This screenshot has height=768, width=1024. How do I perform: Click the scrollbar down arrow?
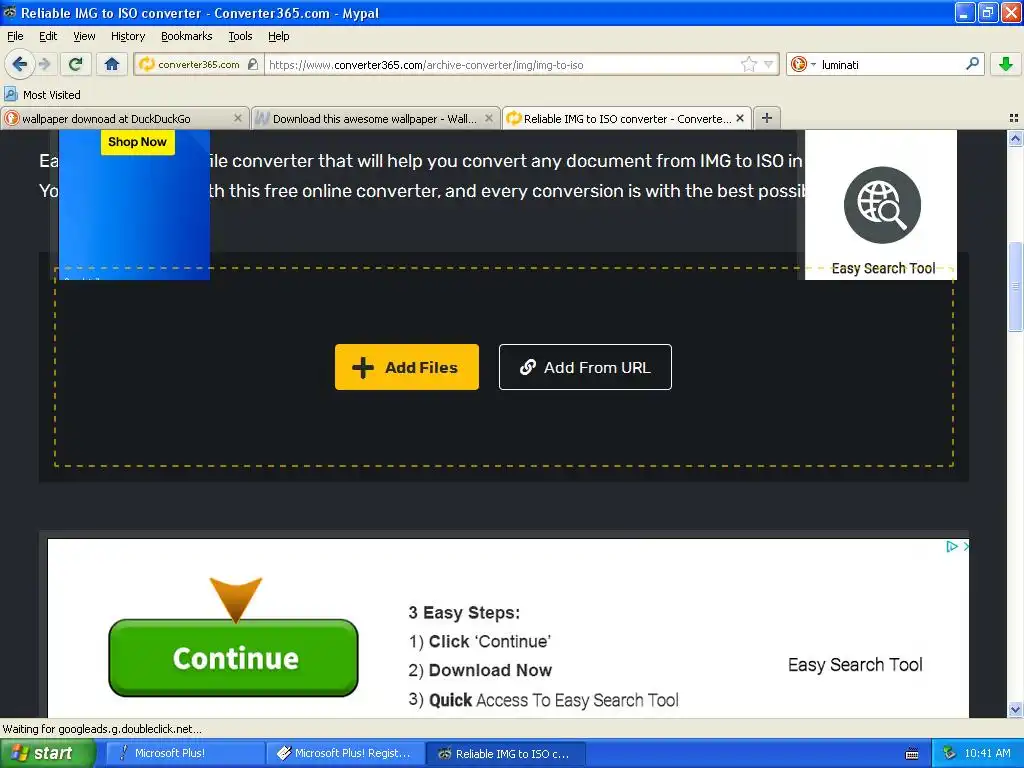pyautogui.click(x=1016, y=709)
